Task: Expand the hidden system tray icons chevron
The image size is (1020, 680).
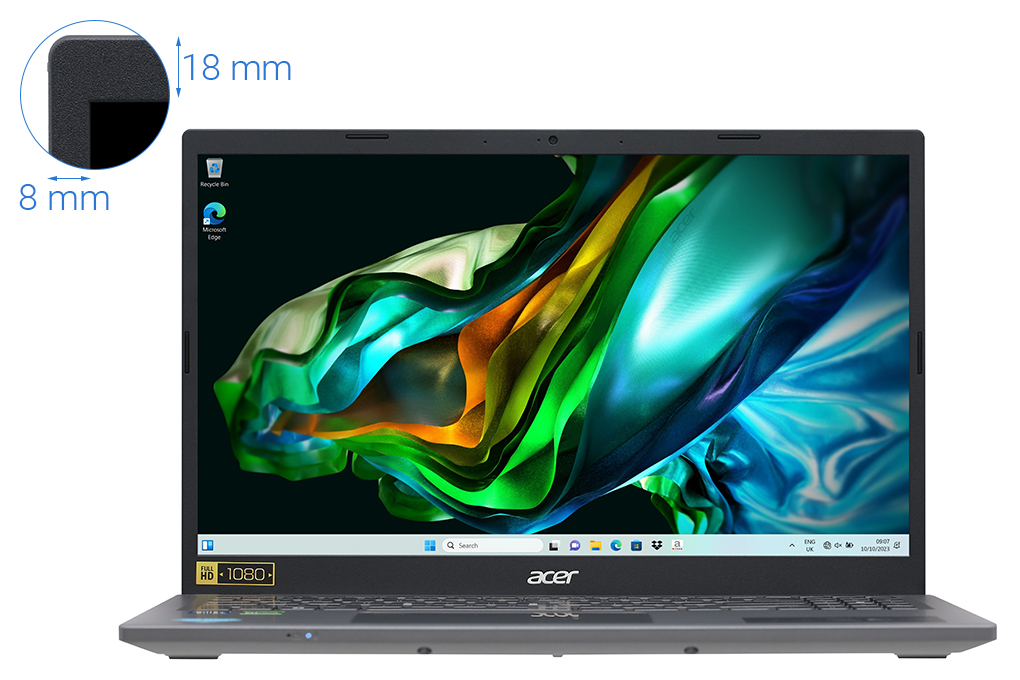Action: pos(792,545)
